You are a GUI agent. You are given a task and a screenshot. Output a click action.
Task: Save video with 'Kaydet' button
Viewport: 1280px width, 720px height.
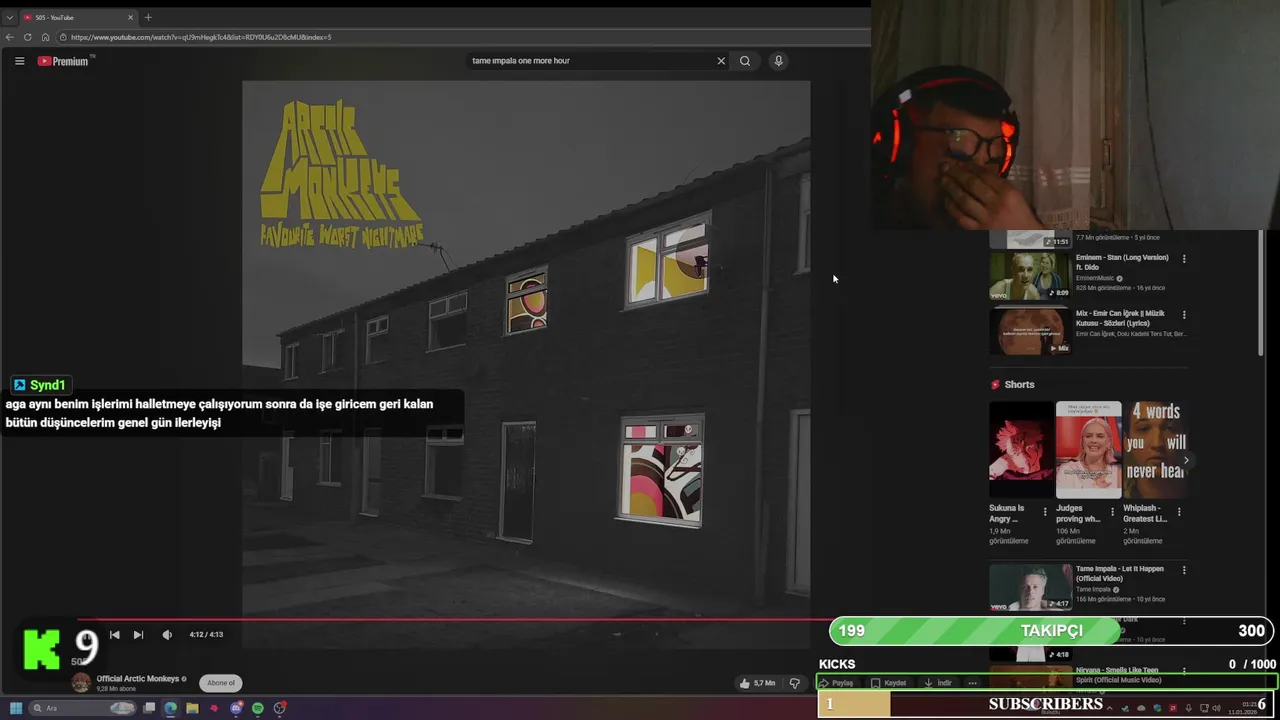coord(888,683)
